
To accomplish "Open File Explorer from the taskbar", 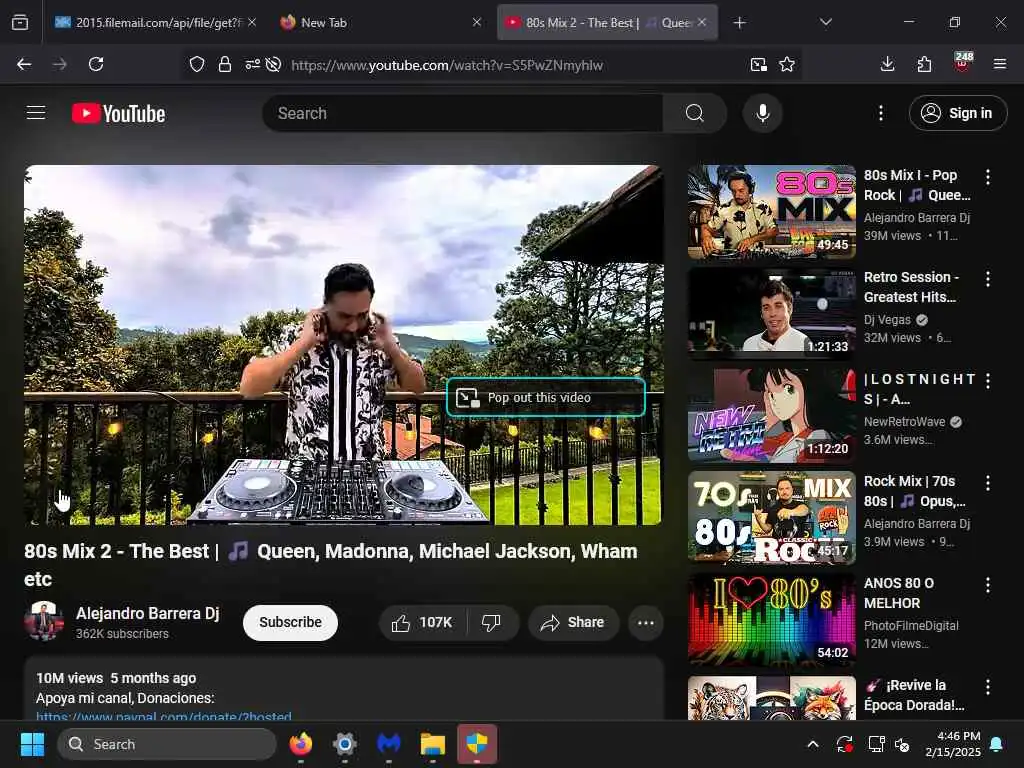I will [432, 744].
